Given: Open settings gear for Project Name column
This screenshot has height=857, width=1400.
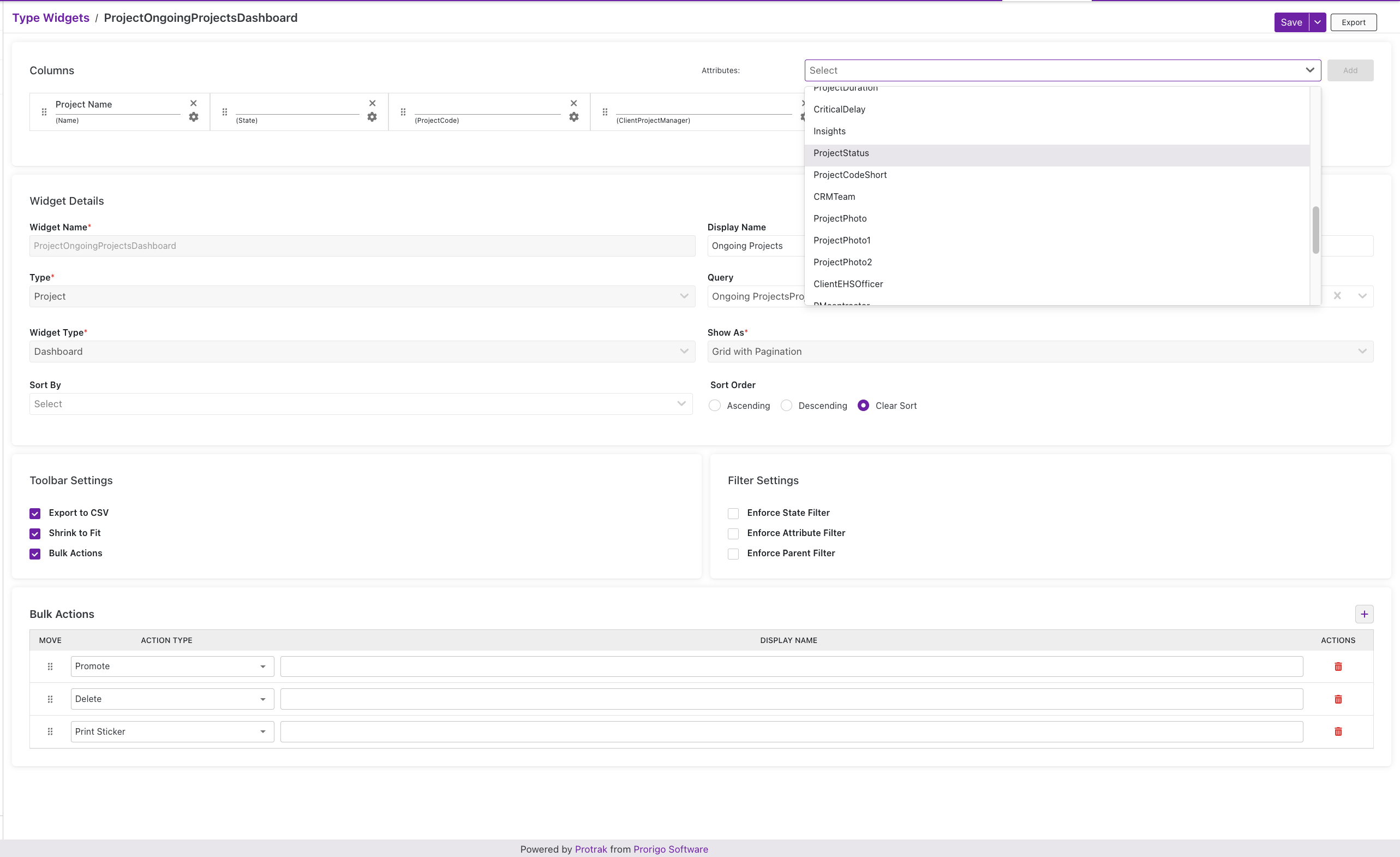Looking at the screenshot, I should click(x=193, y=116).
